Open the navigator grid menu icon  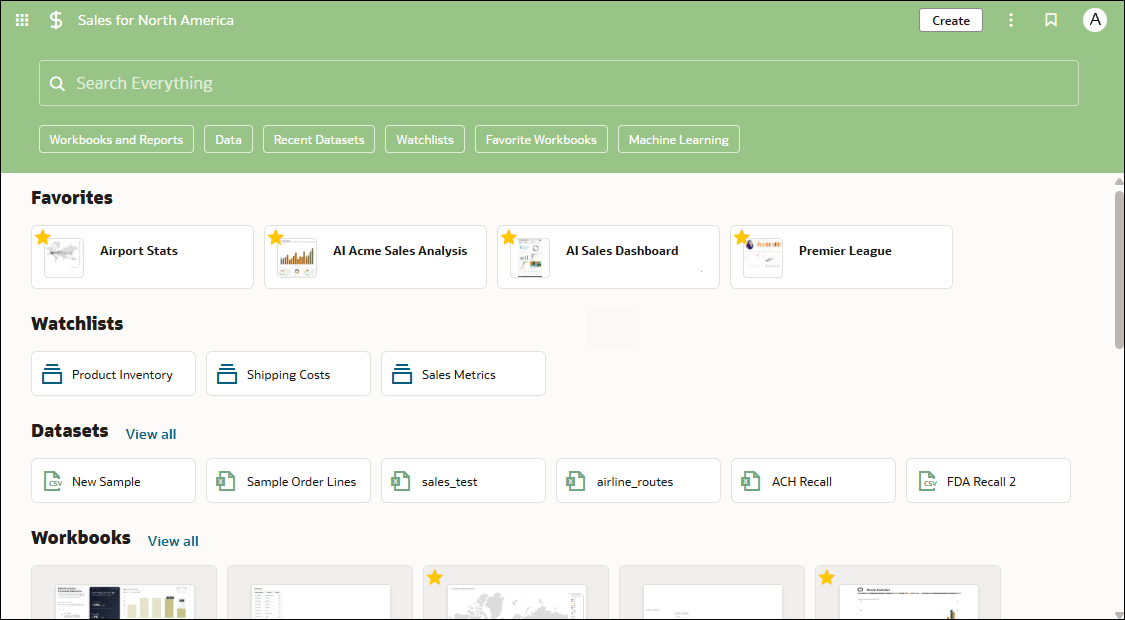[22, 20]
